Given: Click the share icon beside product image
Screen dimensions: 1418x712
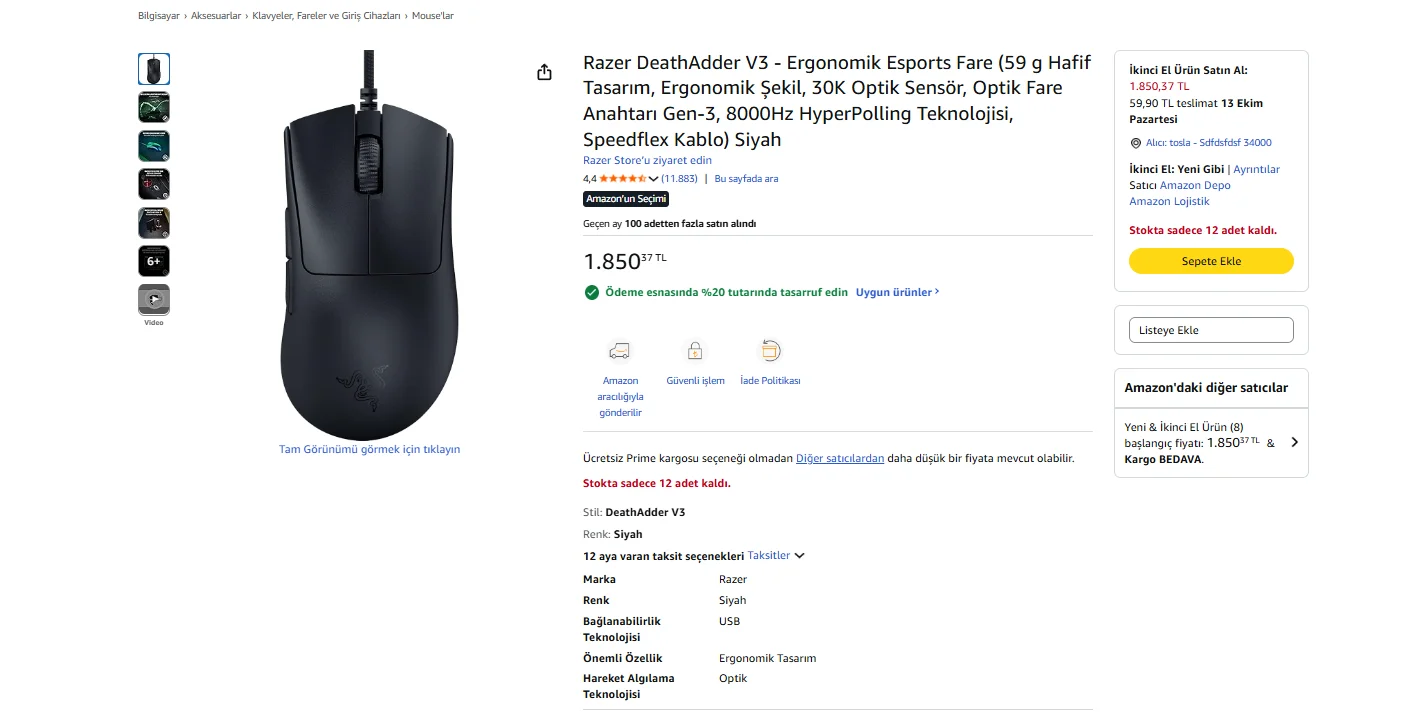Looking at the screenshot, I should (544, 72).
